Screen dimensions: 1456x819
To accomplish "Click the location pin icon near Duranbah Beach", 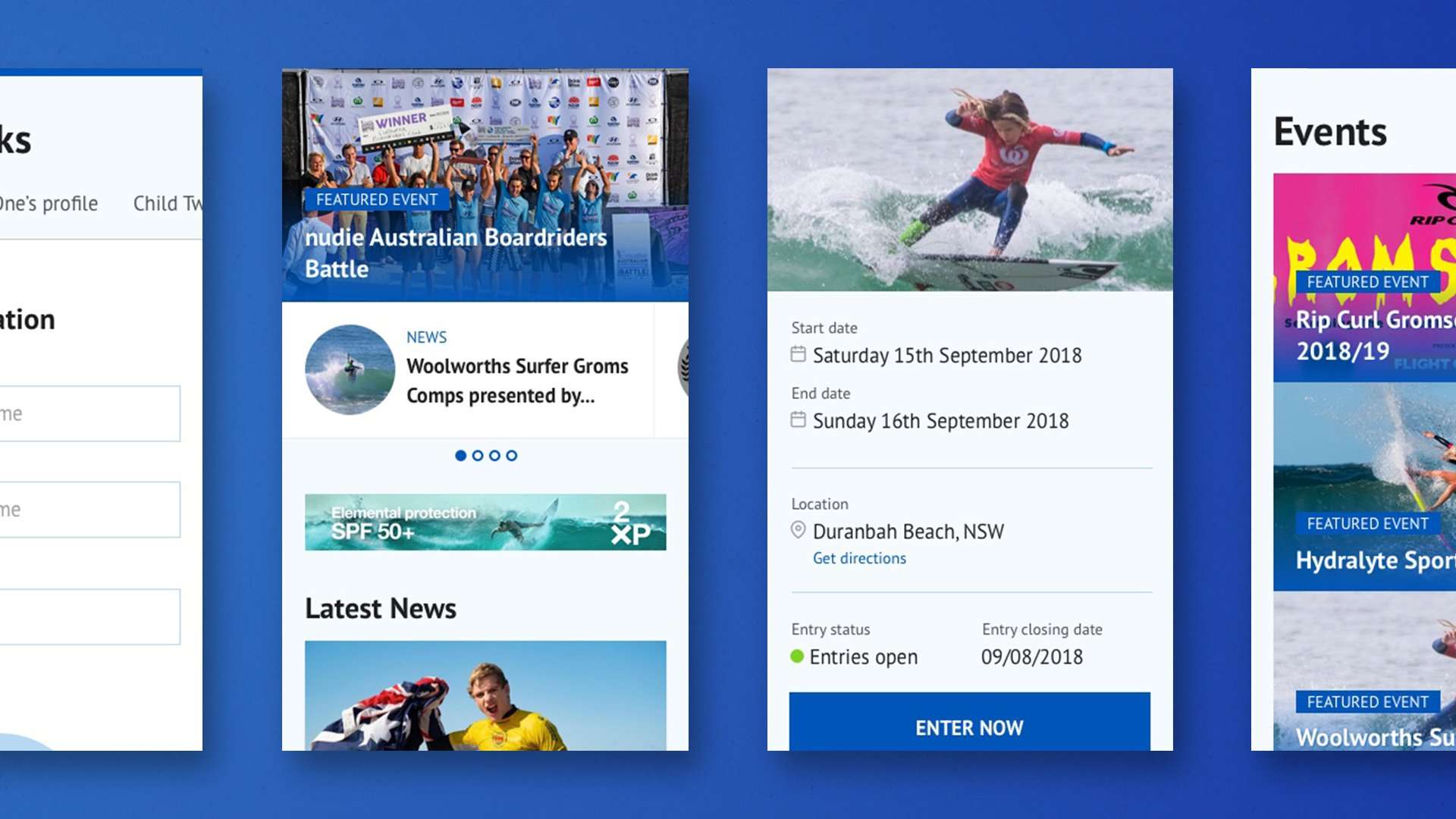I will (798, 530).
